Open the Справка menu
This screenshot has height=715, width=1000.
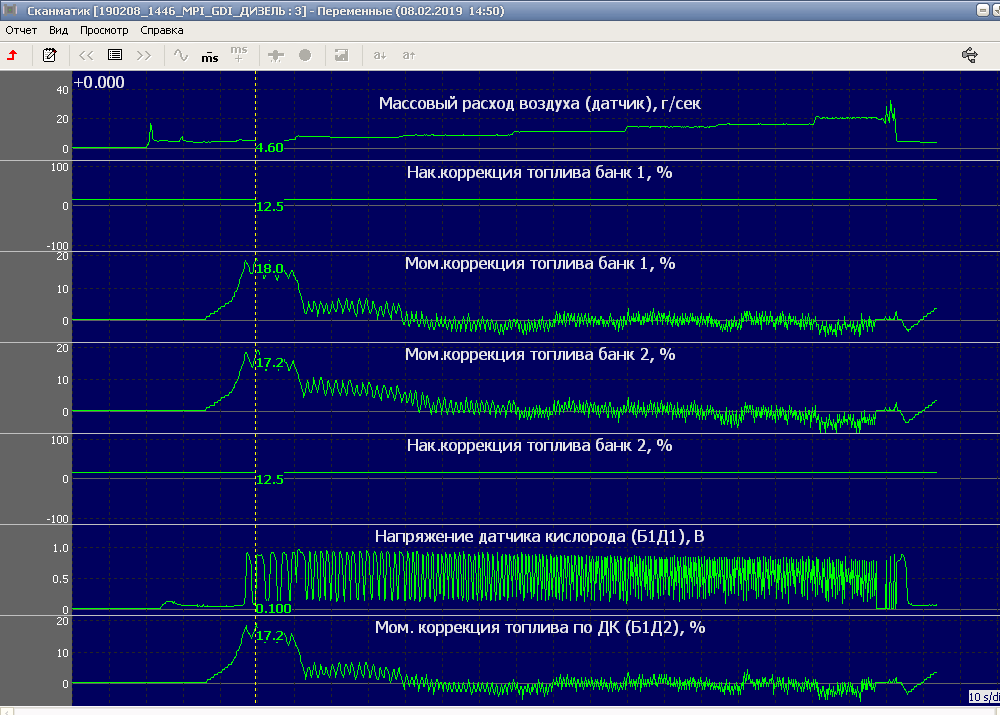point(162,30)
